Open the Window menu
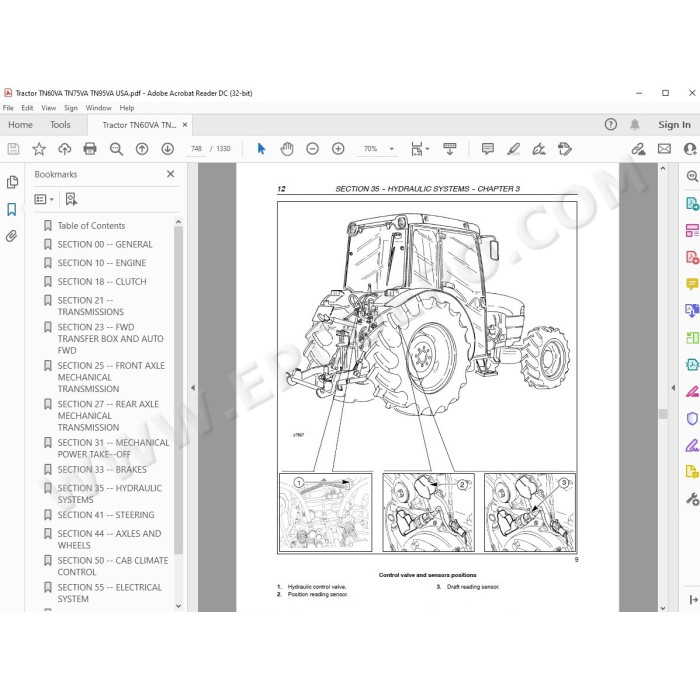The width and height of the screenshot is (700, 700). [99, 108]
